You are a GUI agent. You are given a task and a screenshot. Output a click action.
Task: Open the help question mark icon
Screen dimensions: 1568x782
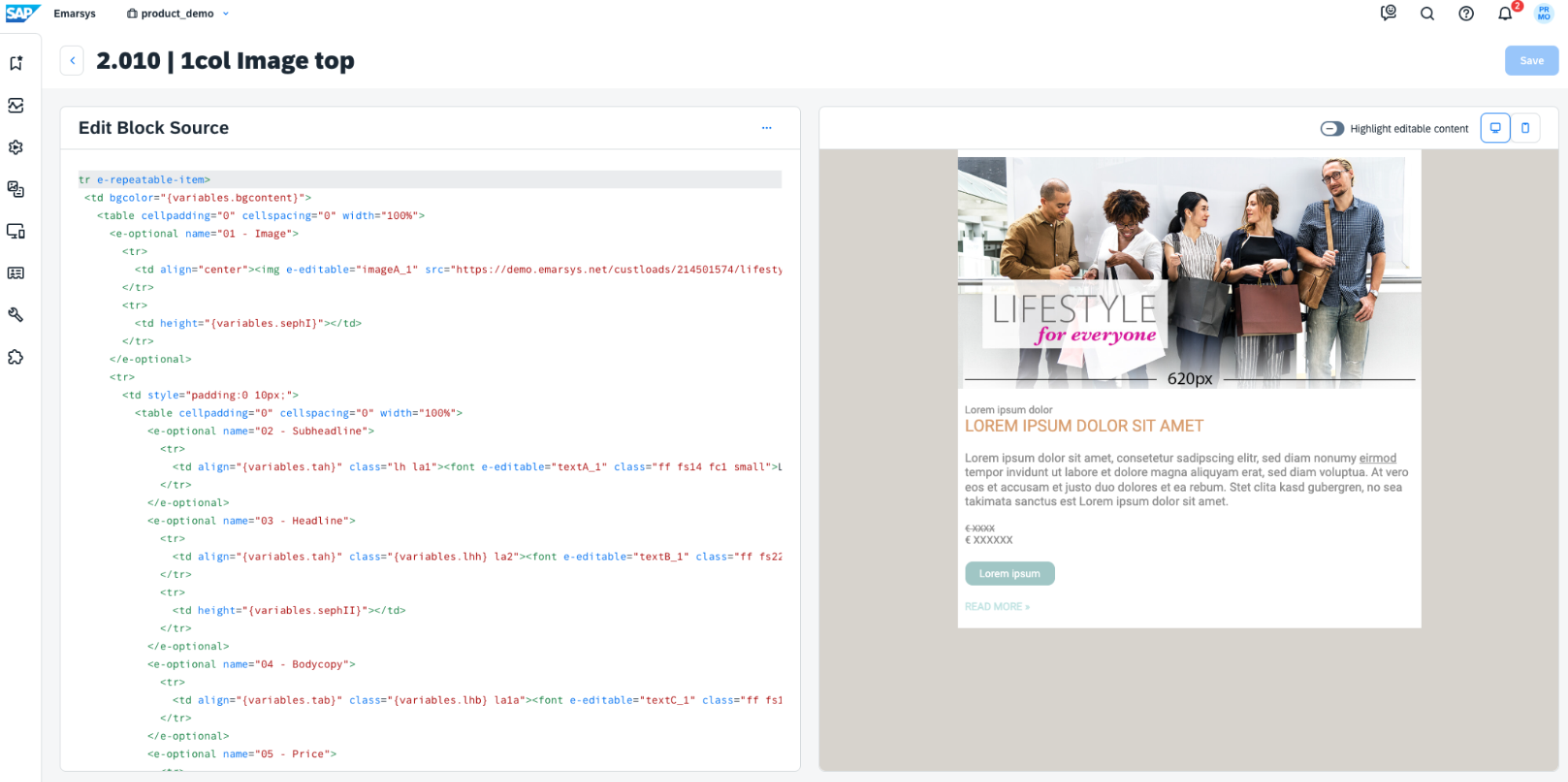pyautogui.click(x=1465, y=13)
